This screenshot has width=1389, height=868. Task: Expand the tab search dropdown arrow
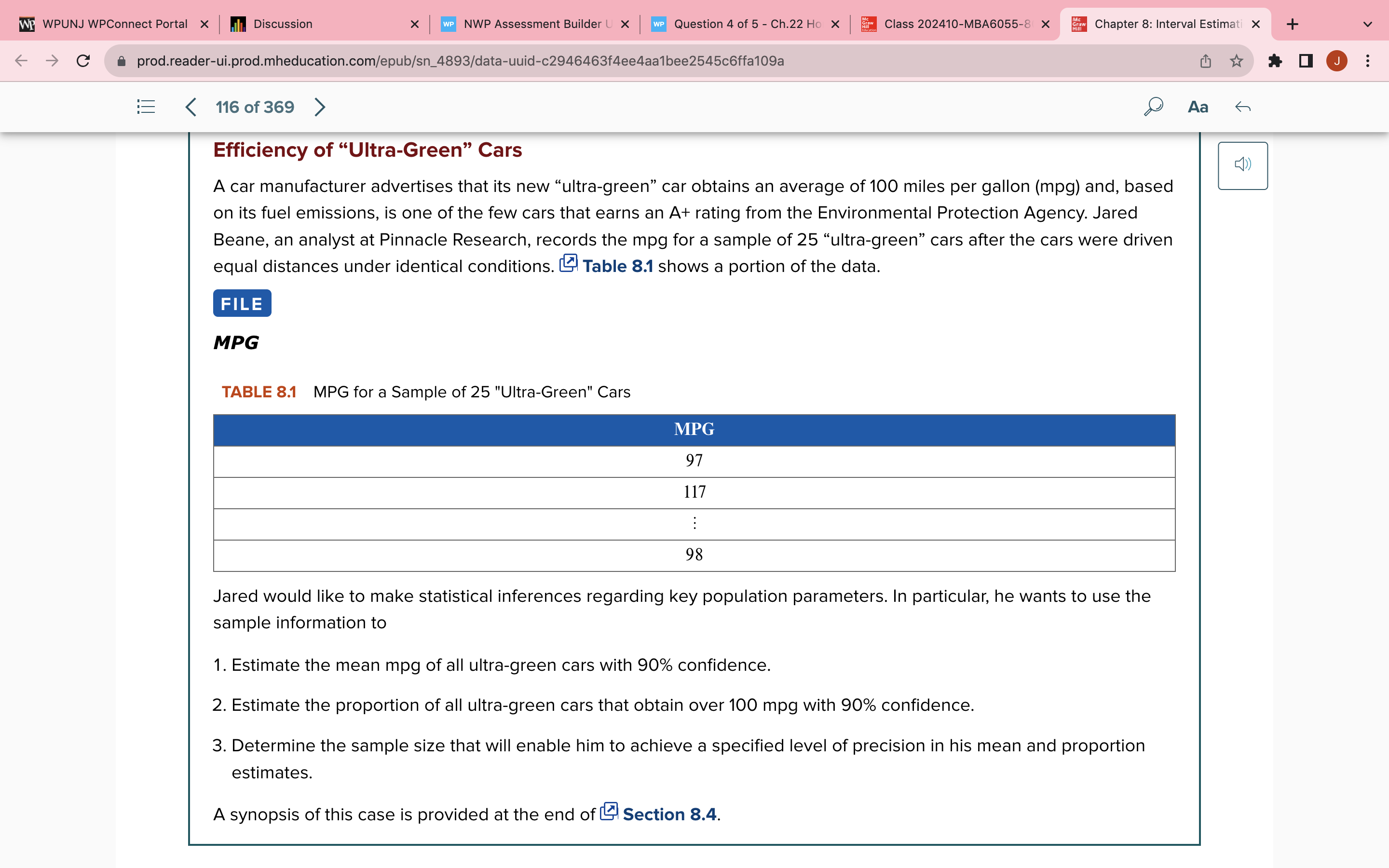click(x=1367, y=24)
